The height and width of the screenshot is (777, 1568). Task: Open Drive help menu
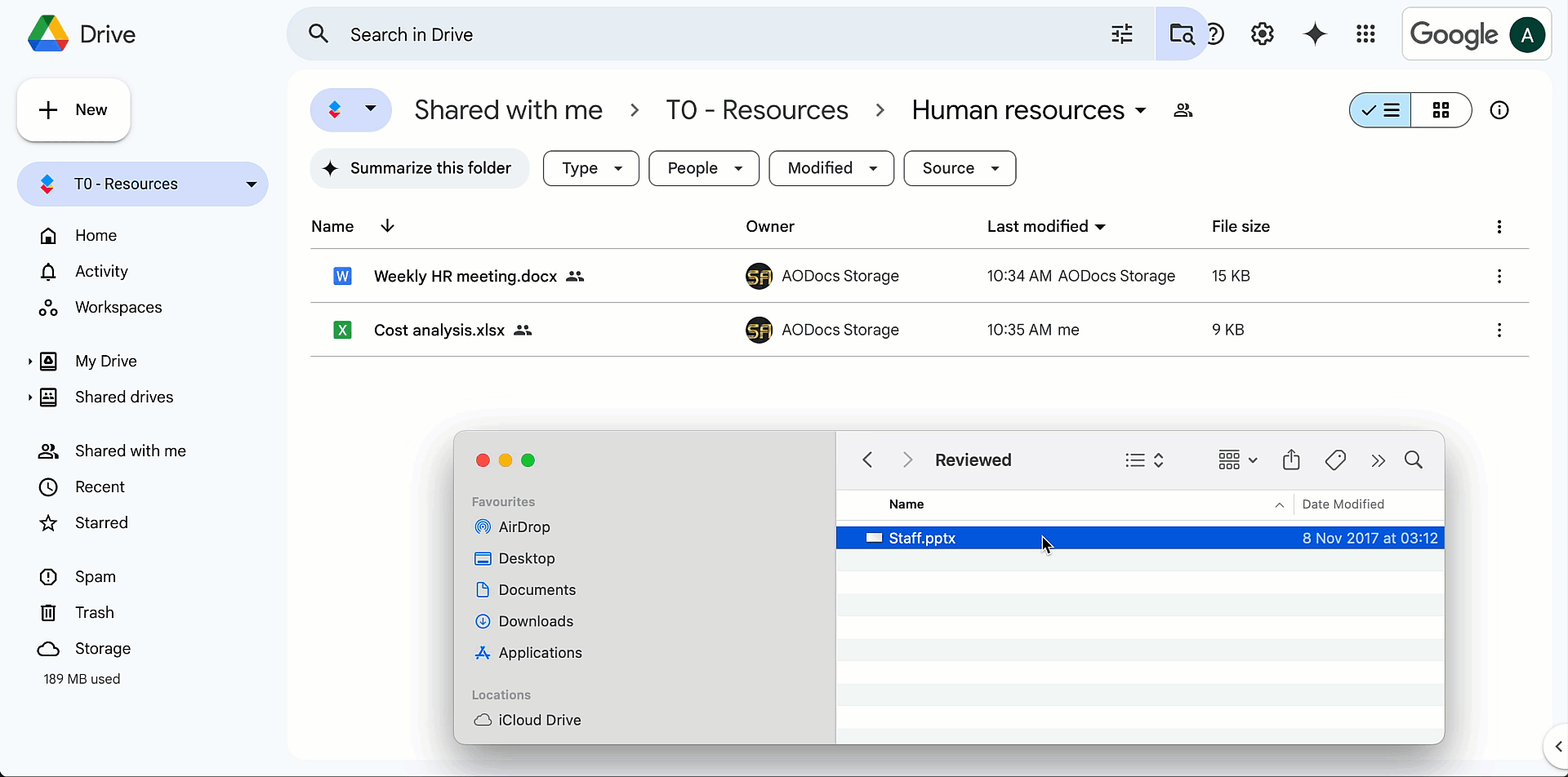point(1216,34)
